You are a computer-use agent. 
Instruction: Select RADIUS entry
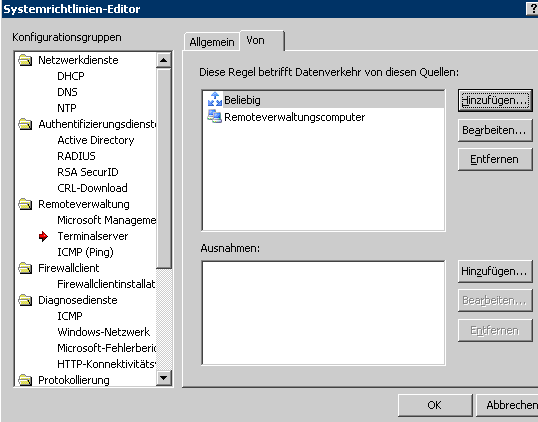pos(76,156)
